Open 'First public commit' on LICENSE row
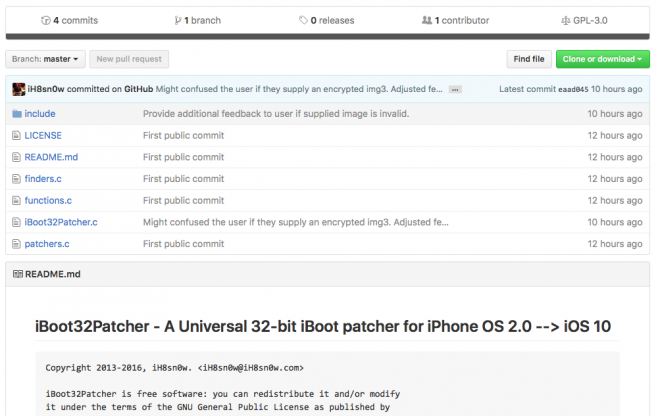The image size is (660, 416). (184, 136)
